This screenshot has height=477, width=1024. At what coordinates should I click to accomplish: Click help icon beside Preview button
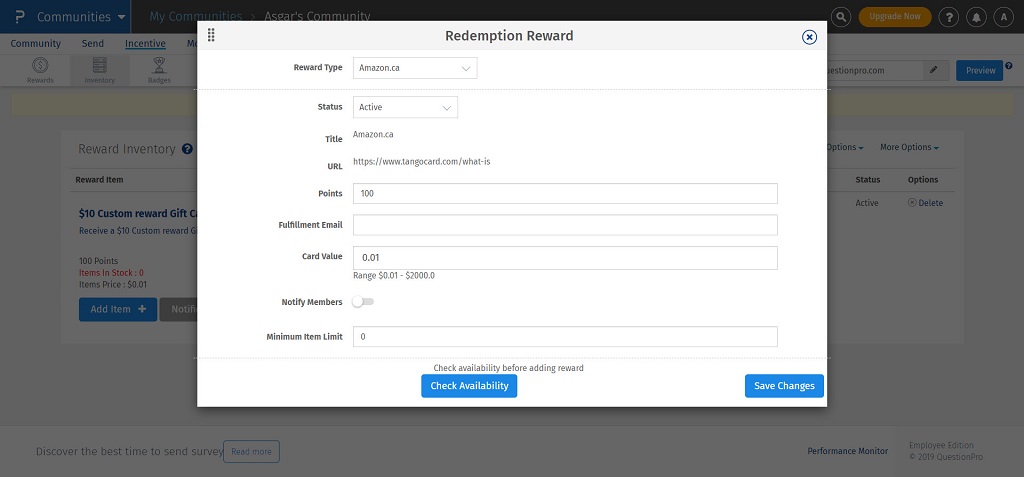[x=1009, y=65]
